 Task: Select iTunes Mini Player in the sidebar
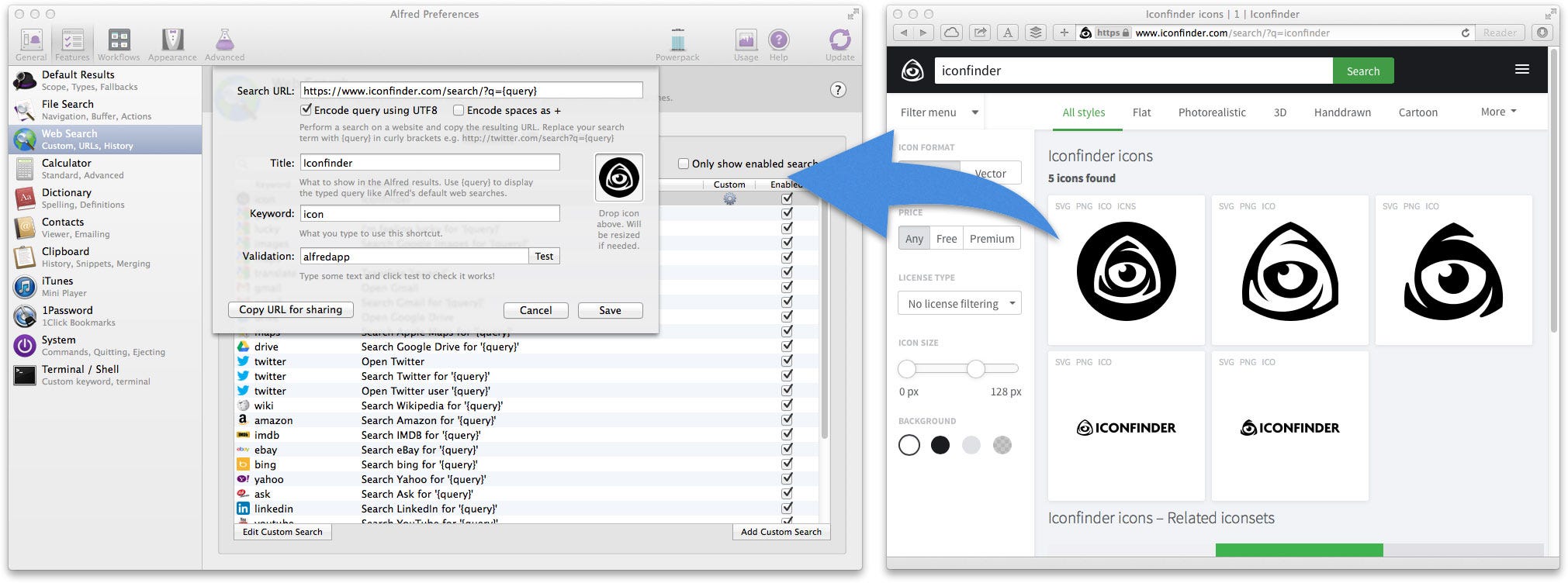coord(106,287)
